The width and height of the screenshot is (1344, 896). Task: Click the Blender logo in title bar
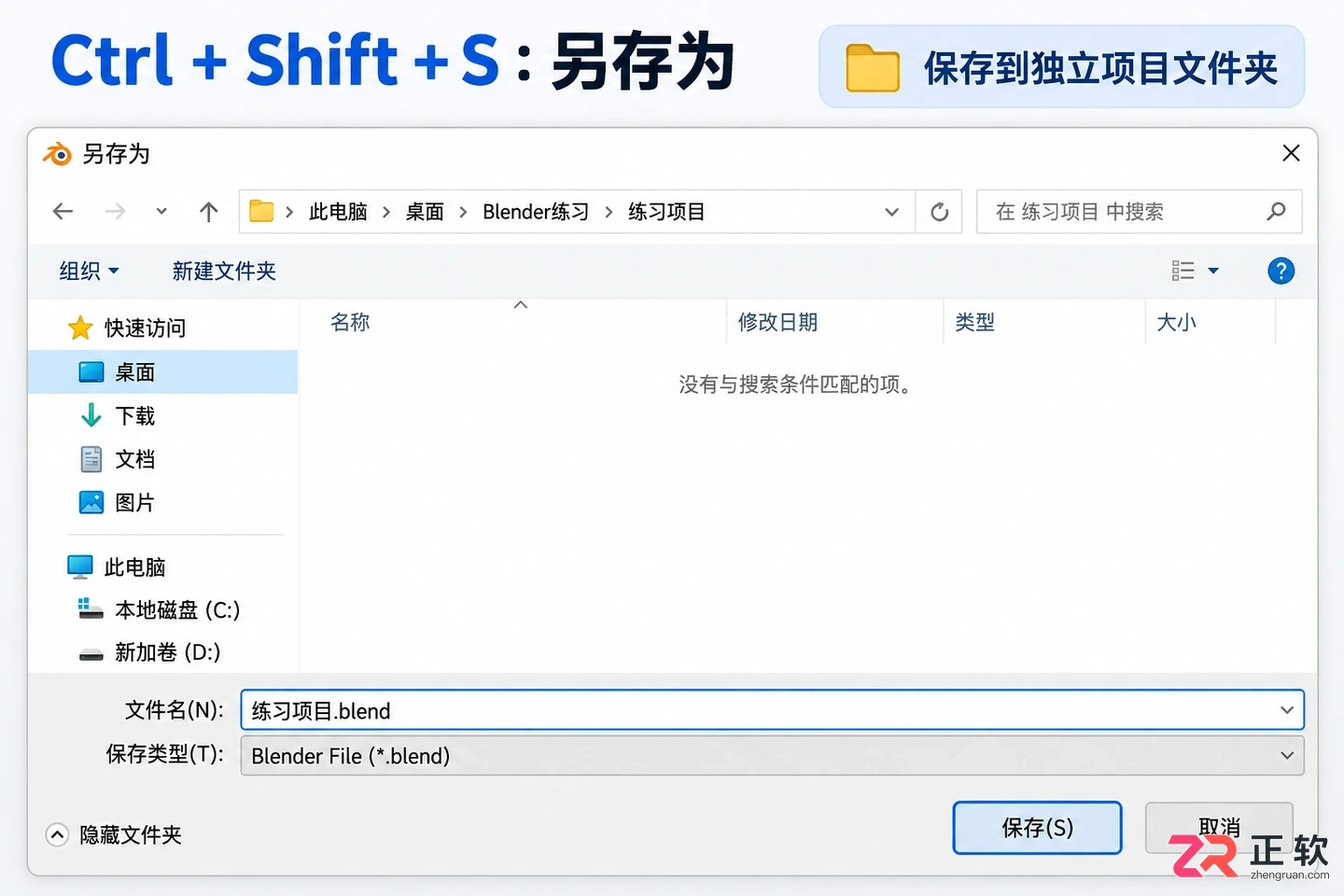click(x=57, y=153)
